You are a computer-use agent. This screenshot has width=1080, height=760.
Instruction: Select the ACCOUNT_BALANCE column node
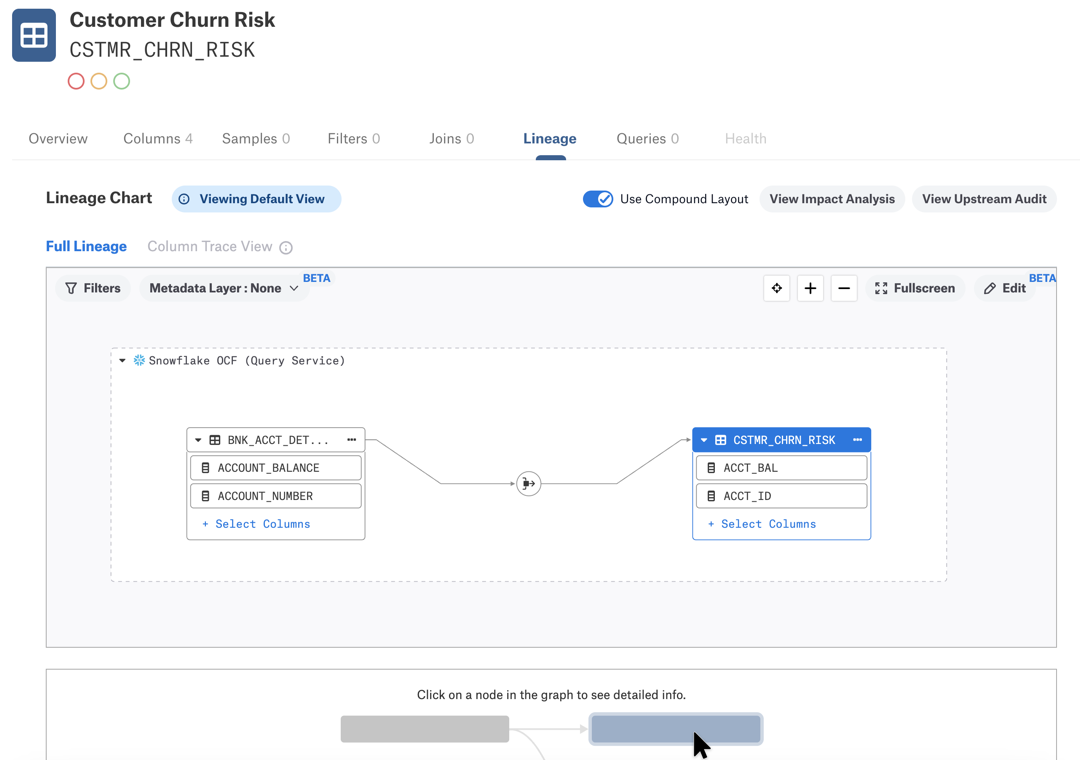pyautogui.click(x=276, y=468)
